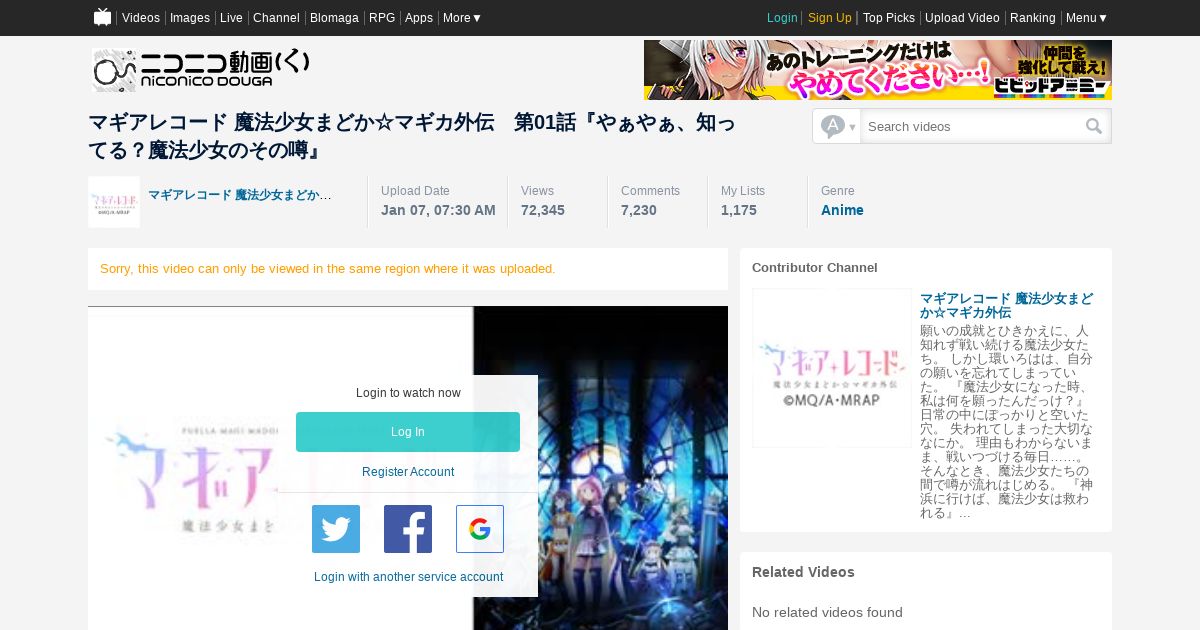Click the uploader channel thumbnail near title
This screenshot has width=1200, height=630.
coord(114,202)
